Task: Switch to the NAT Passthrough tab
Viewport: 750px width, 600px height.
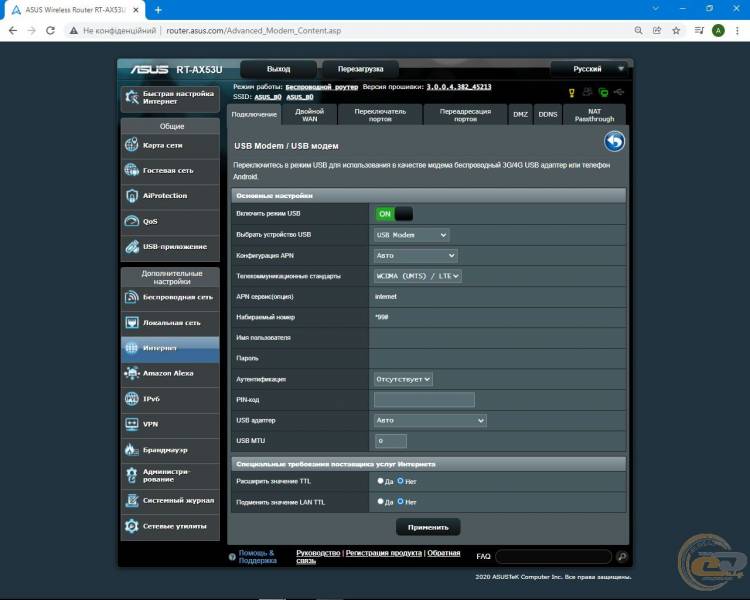Action: click(x=595, y=115)
